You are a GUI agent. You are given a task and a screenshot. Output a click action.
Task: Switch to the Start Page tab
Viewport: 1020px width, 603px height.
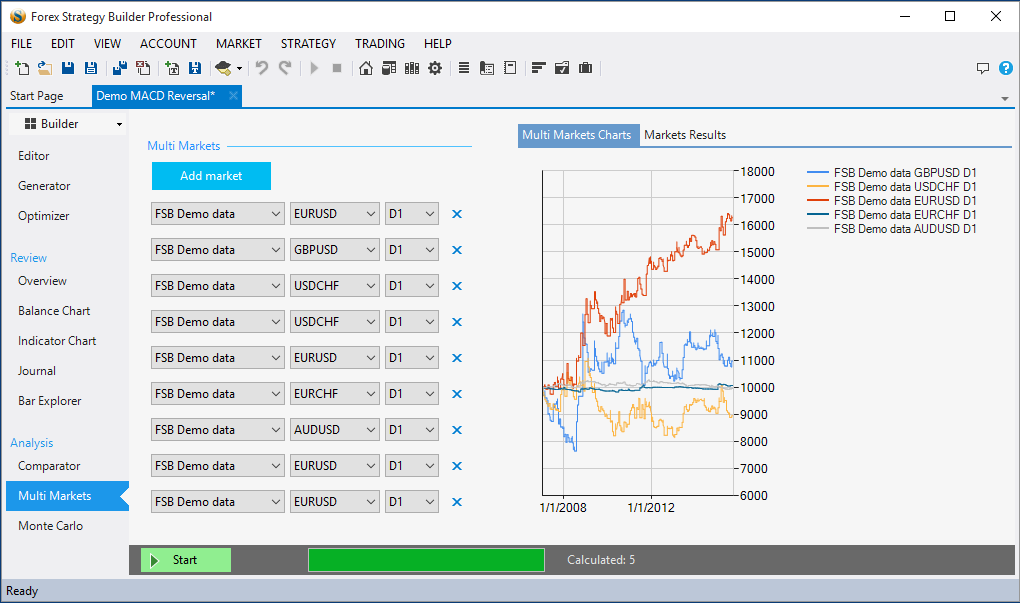pos(36,96)
